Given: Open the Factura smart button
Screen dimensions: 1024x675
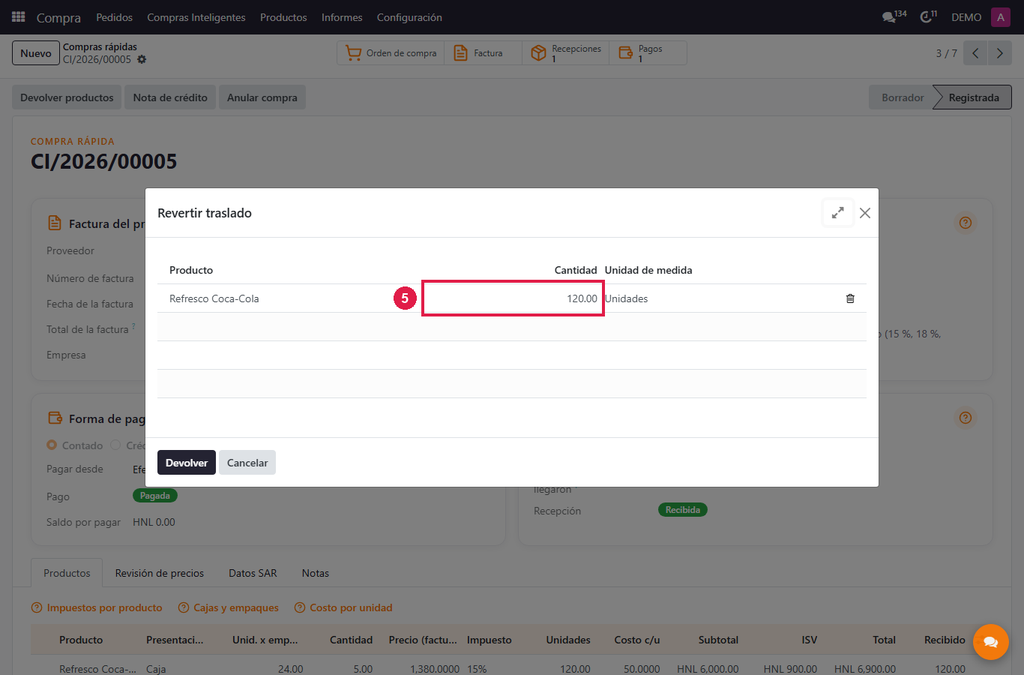Looking at the screenshot, I should pos(483,53).
